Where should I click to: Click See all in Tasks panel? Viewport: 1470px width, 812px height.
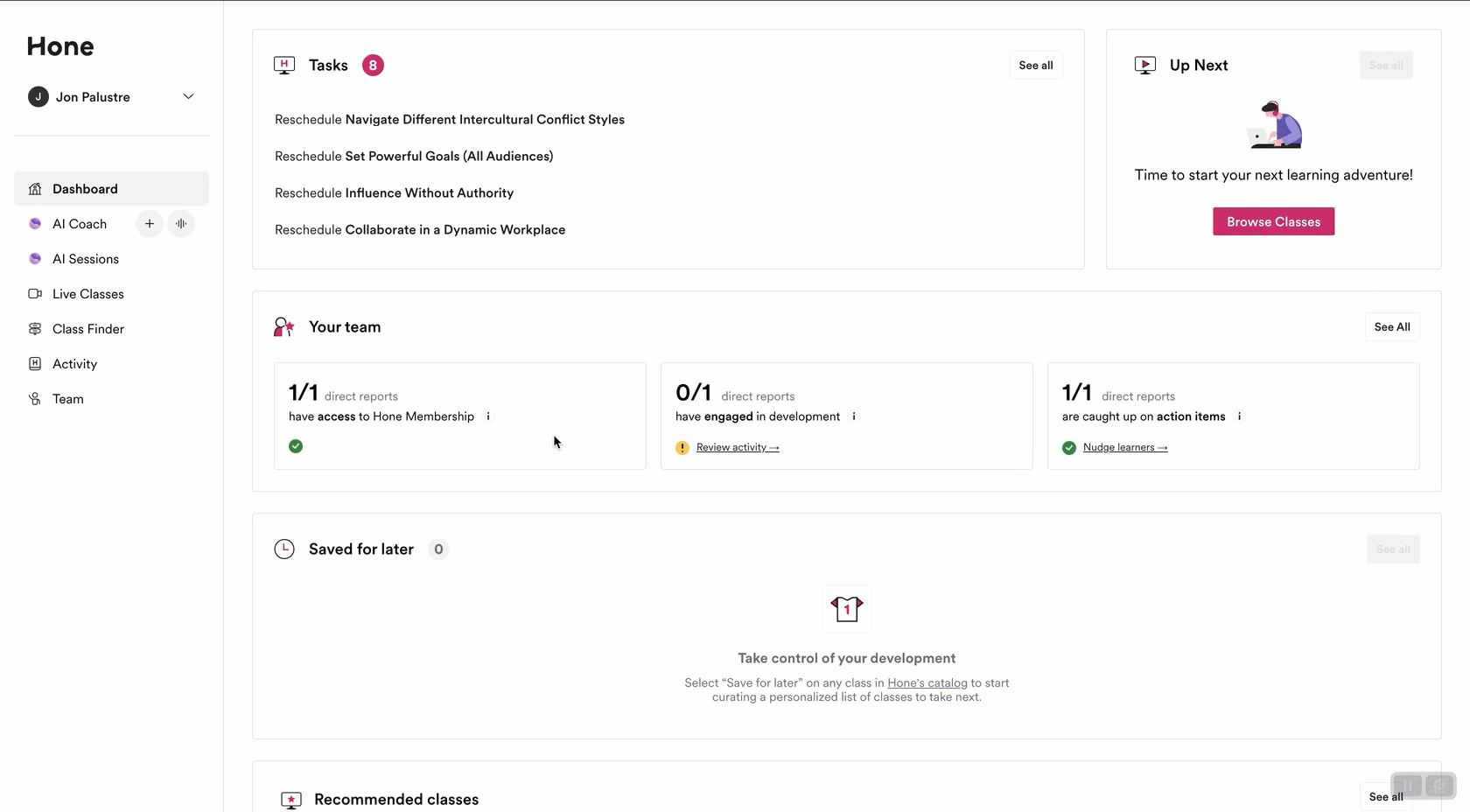point(1035,66)
